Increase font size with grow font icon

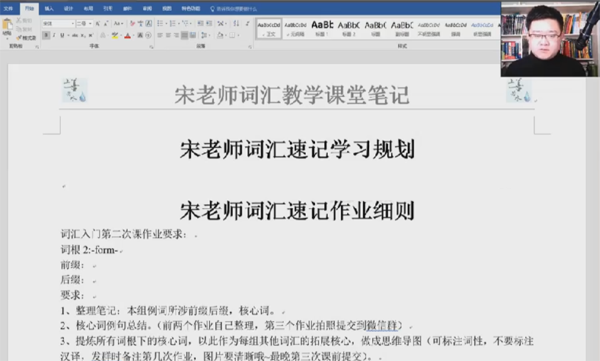point(98,24)
